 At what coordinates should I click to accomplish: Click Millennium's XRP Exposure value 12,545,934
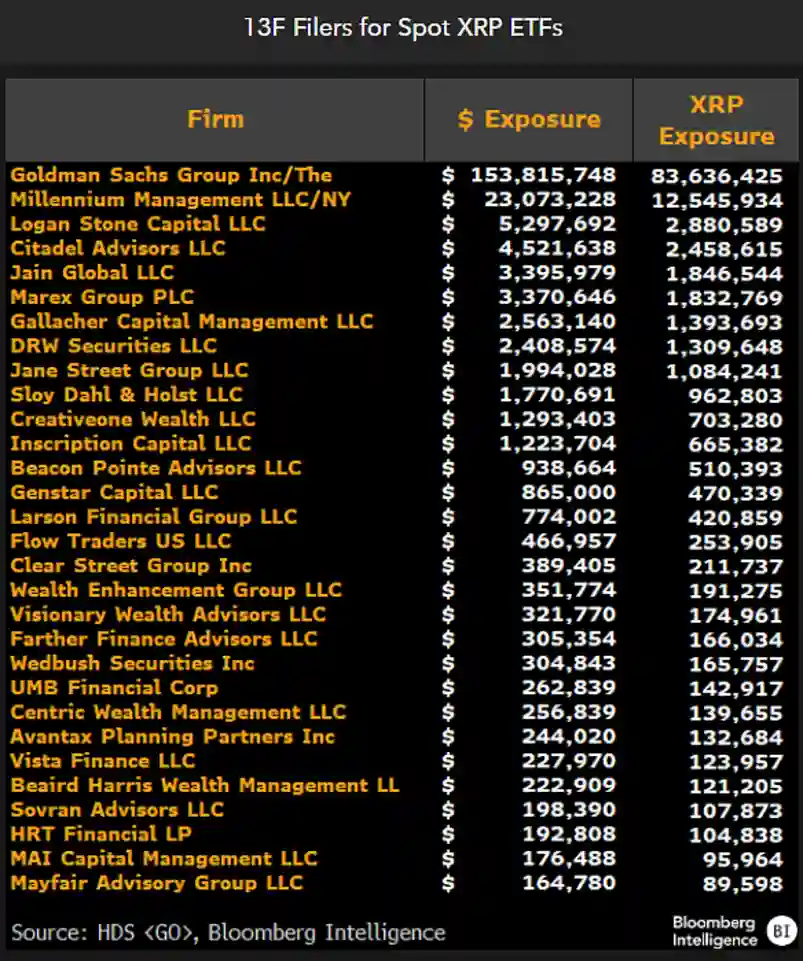tap(717, 199)
